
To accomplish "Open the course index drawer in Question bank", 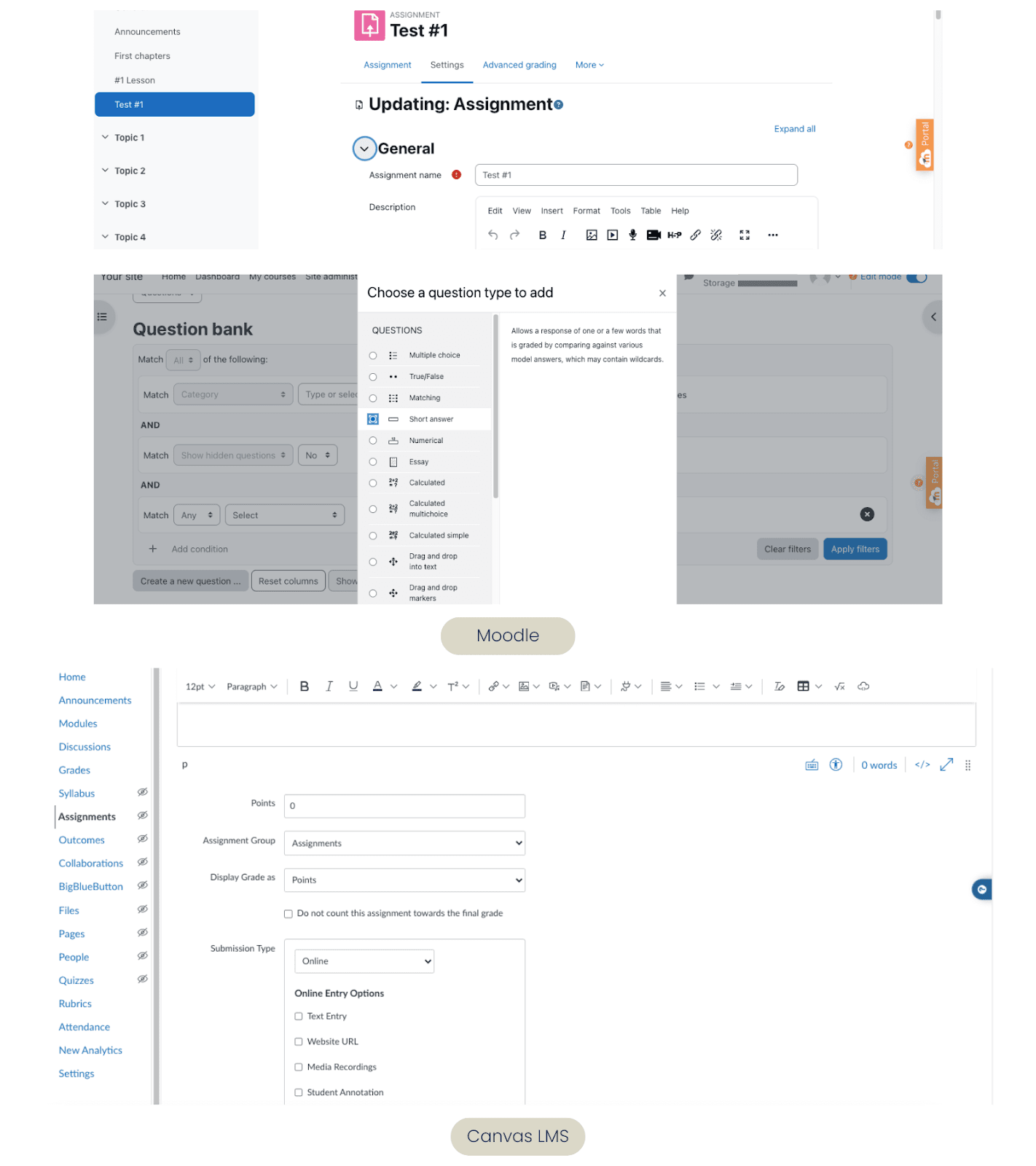I will pos(103,317).
